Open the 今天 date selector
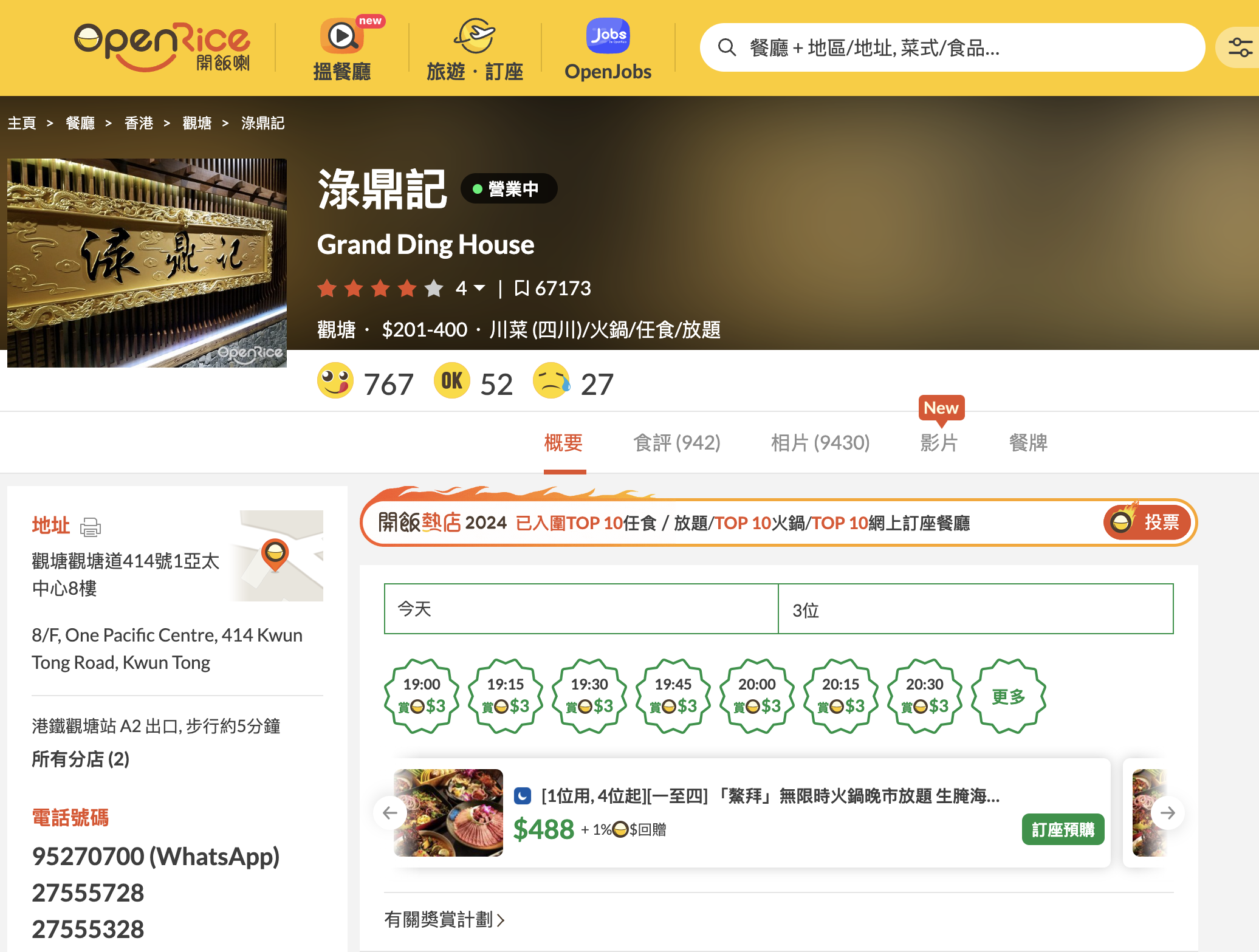 tap(581, 609)
